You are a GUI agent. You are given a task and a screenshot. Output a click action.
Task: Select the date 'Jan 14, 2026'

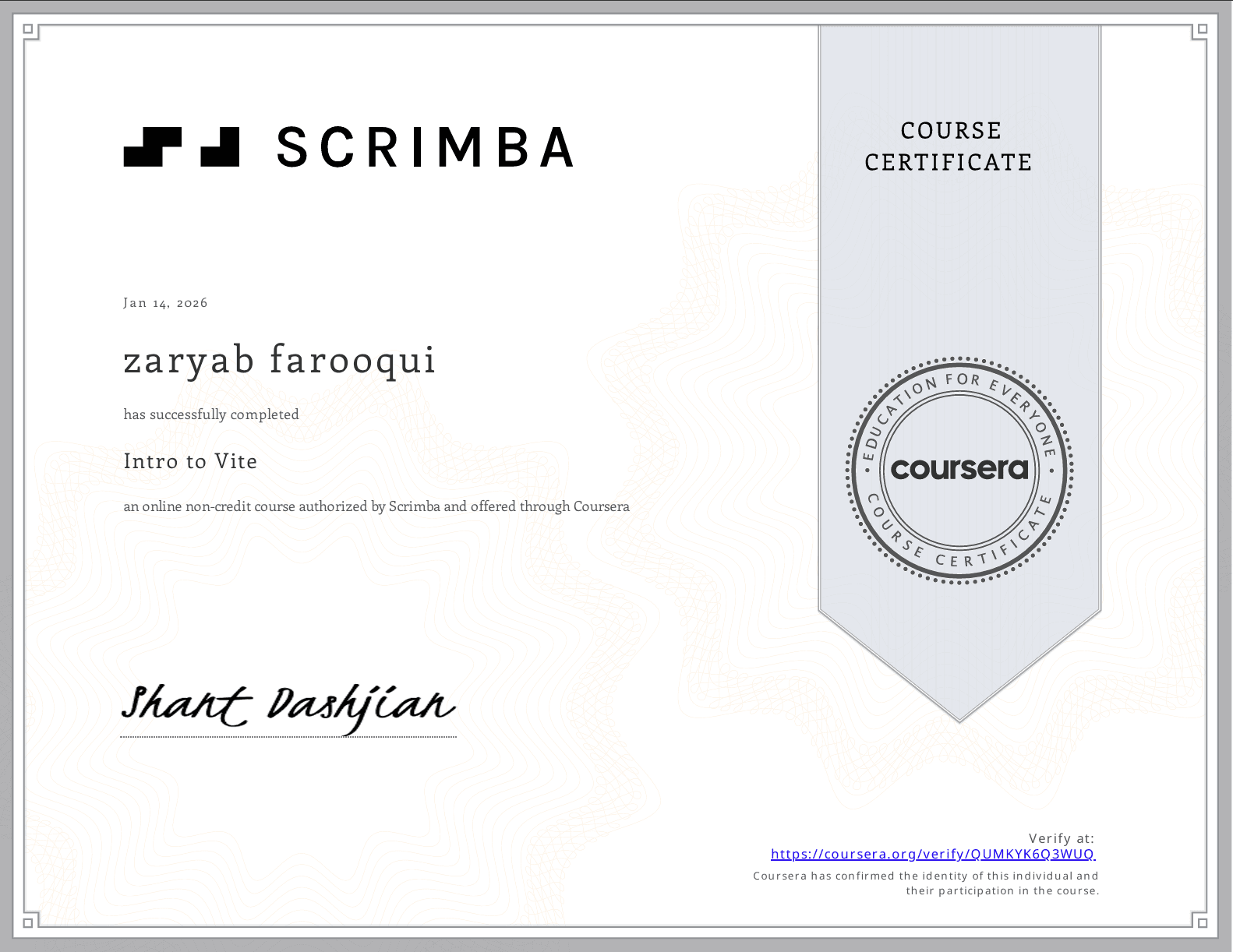[x=165, y=303]
